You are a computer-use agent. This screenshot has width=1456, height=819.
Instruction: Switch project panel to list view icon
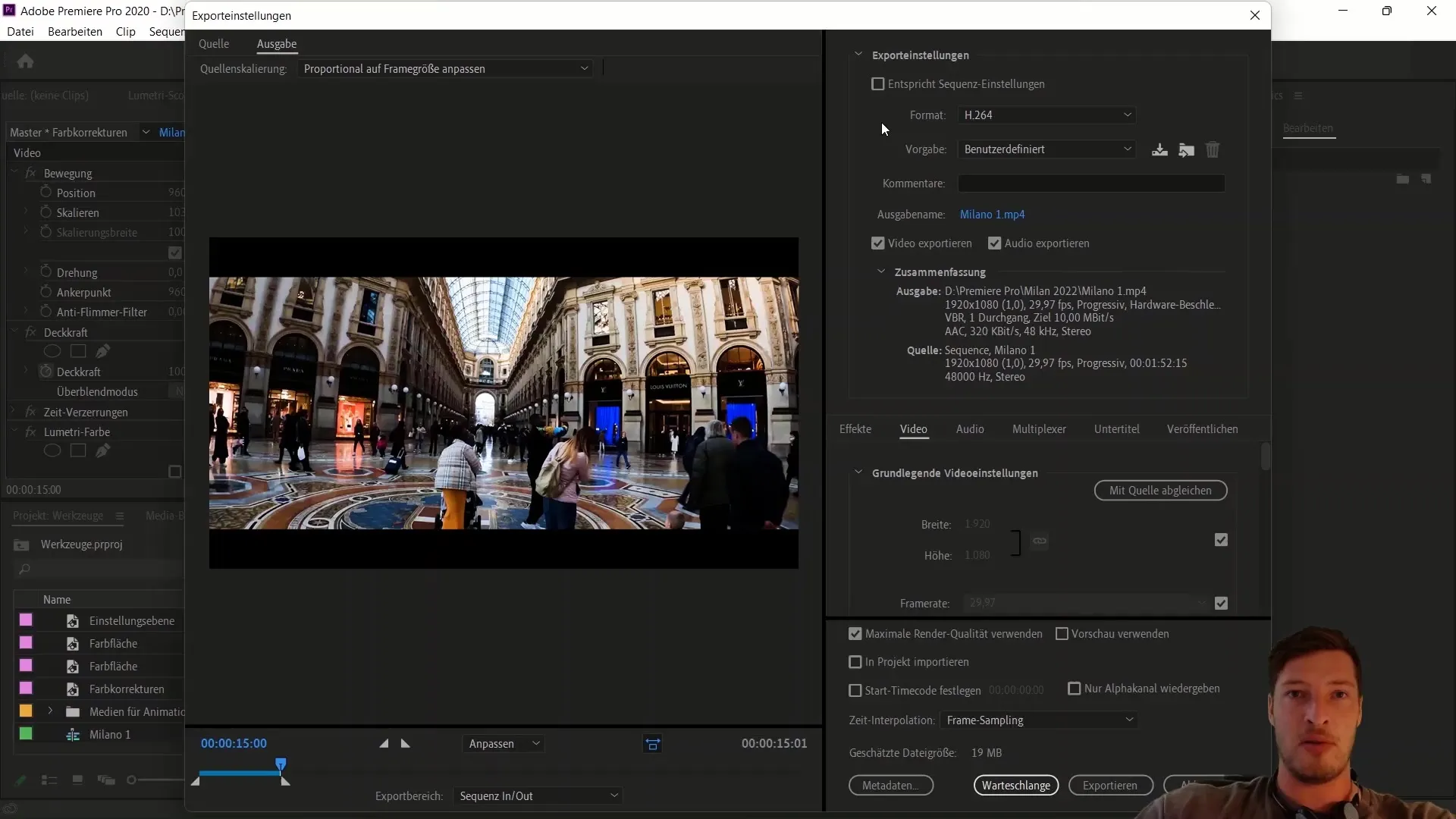tap(49, 780)
